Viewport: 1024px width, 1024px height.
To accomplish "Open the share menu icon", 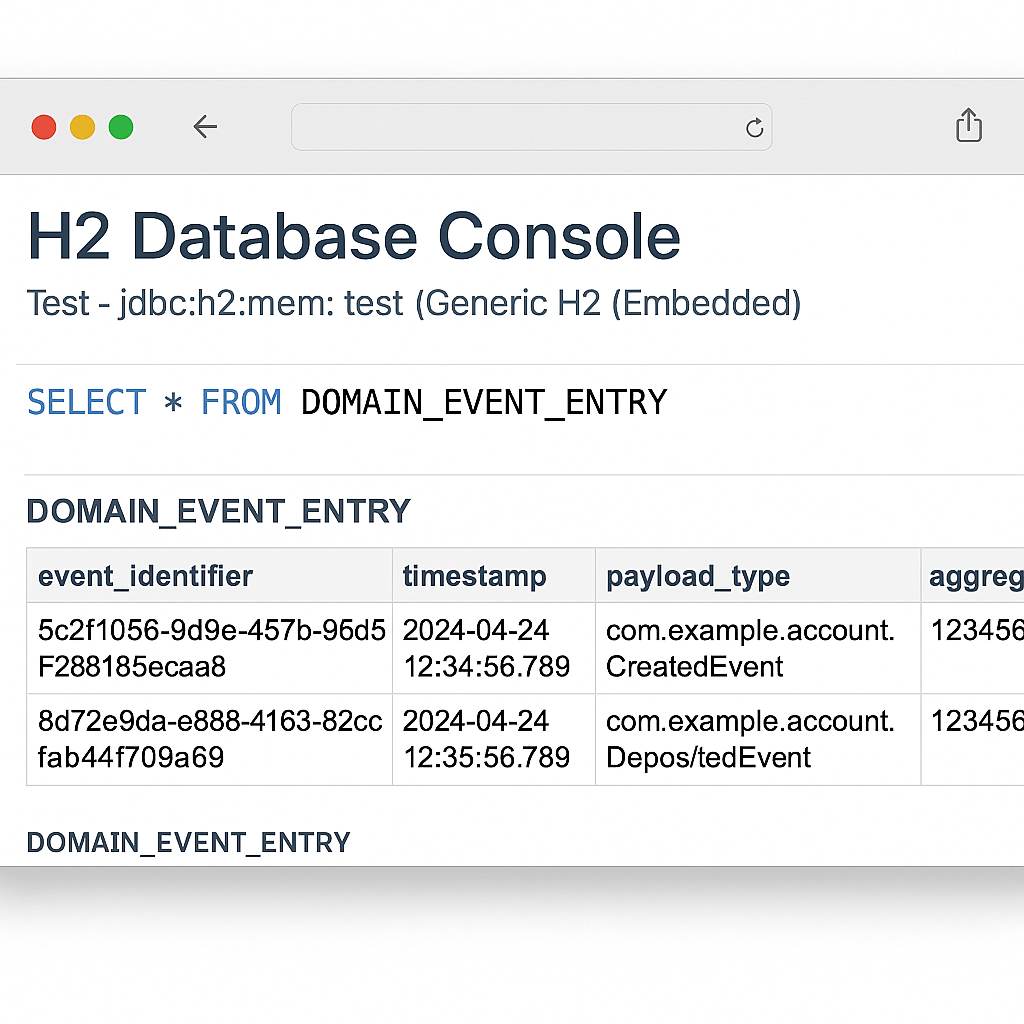I will coord(966,126).
